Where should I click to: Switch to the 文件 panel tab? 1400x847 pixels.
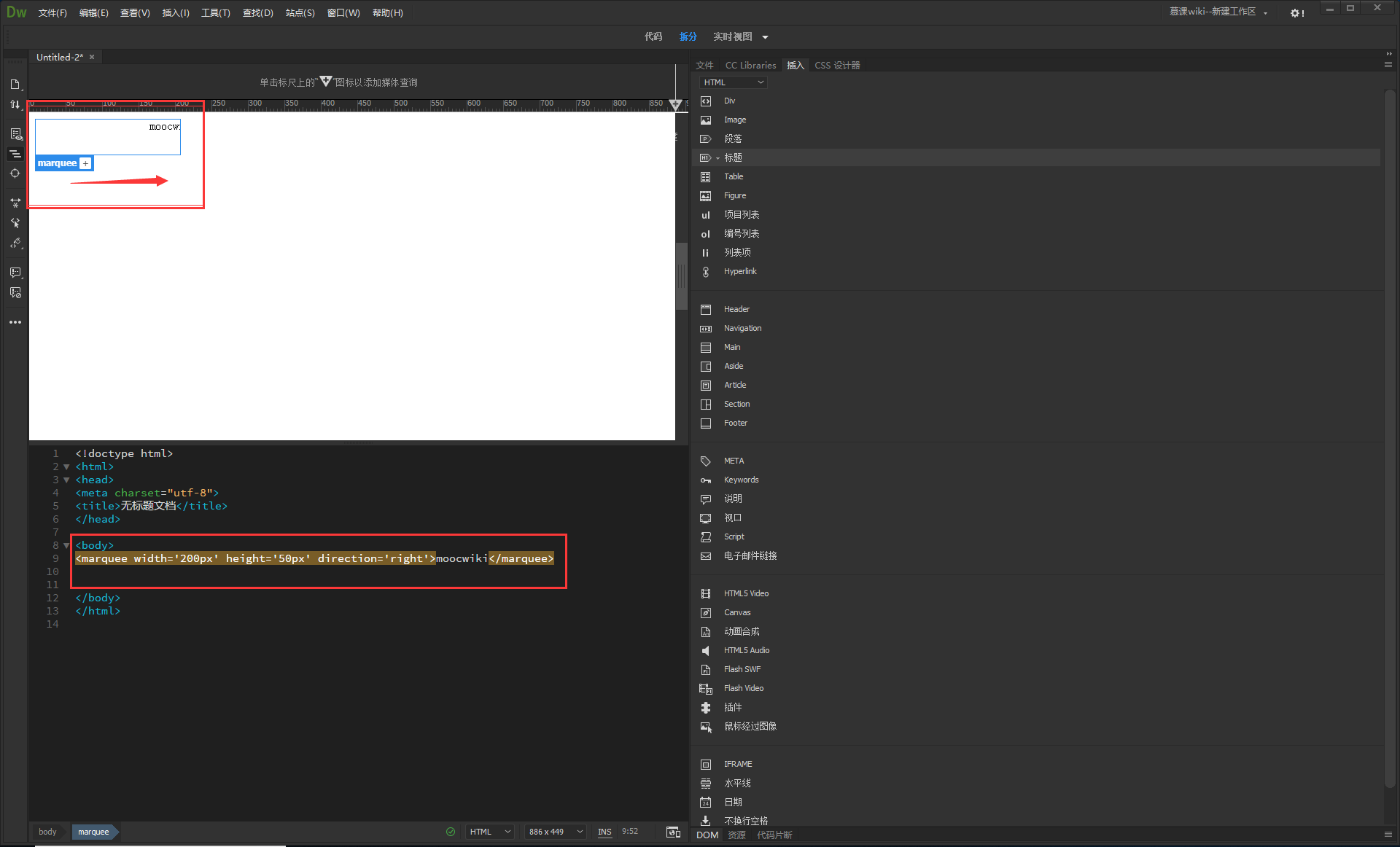coord(704,65)
